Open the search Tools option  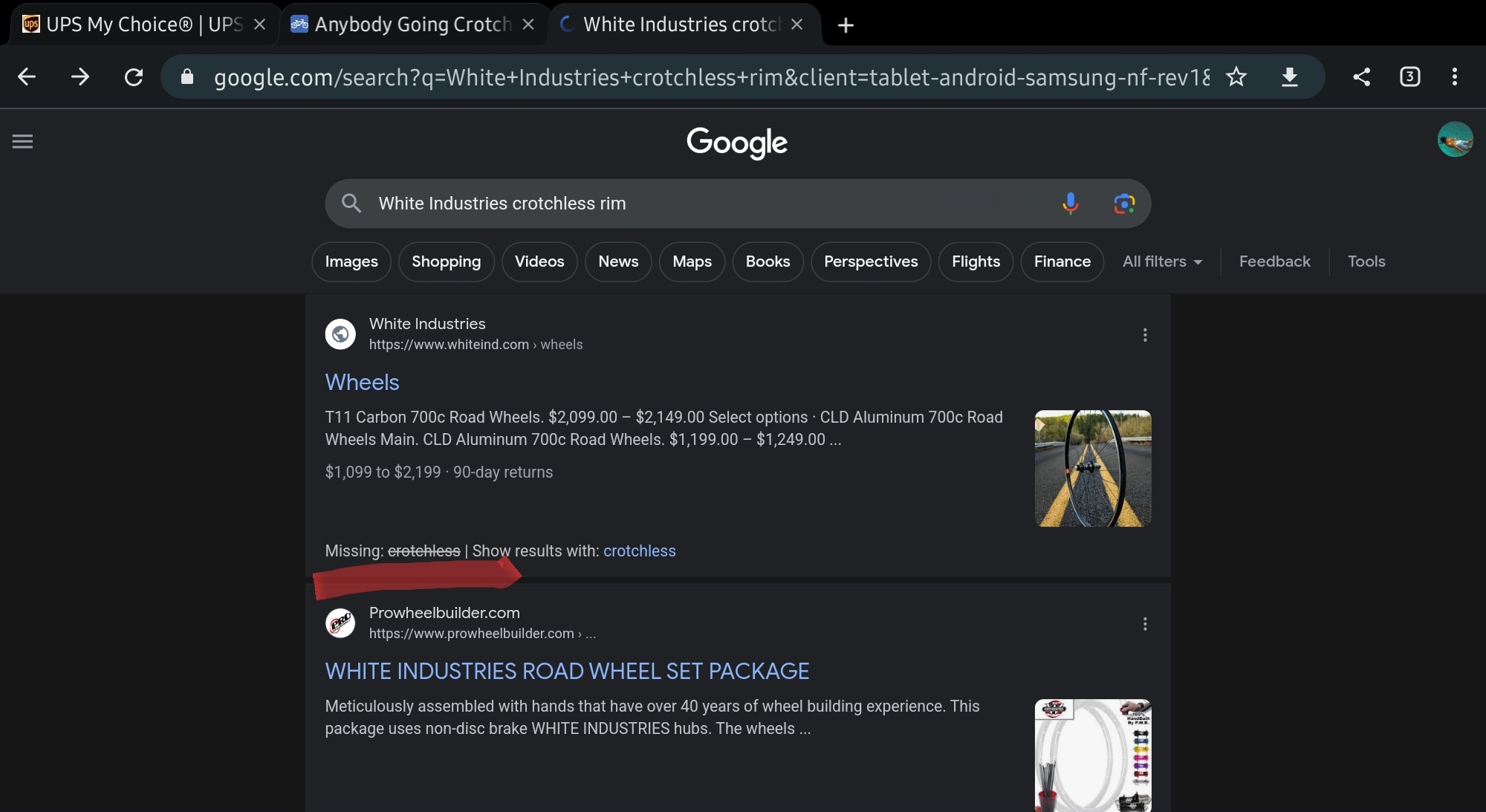[1366, 262]
